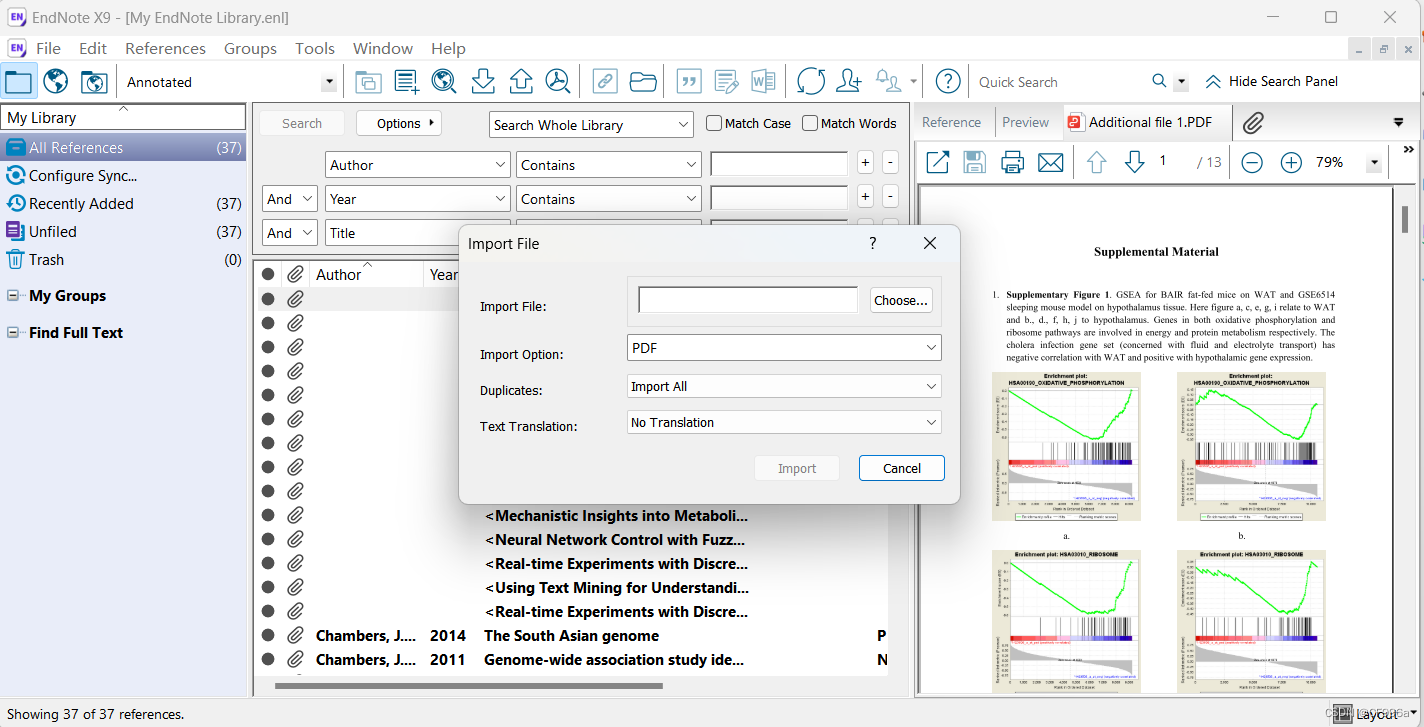Click Open File folder icon
1424x727 pixels.
[643, 82]
